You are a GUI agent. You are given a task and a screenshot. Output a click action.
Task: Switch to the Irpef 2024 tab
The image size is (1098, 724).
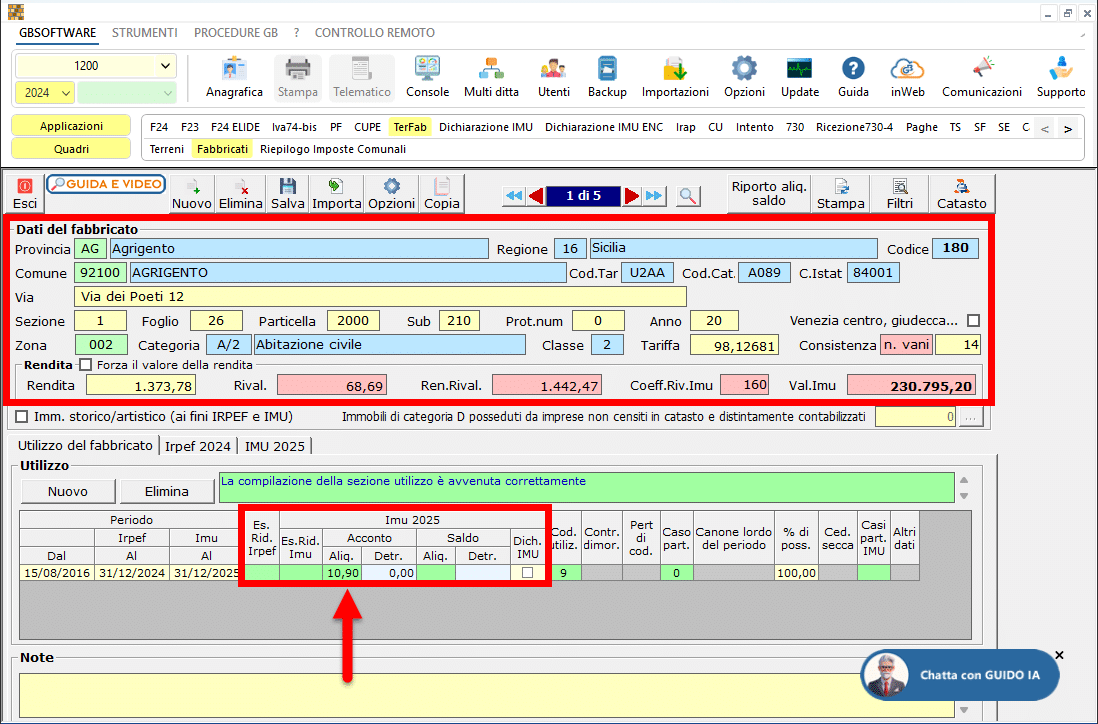(x=197, y=446)
